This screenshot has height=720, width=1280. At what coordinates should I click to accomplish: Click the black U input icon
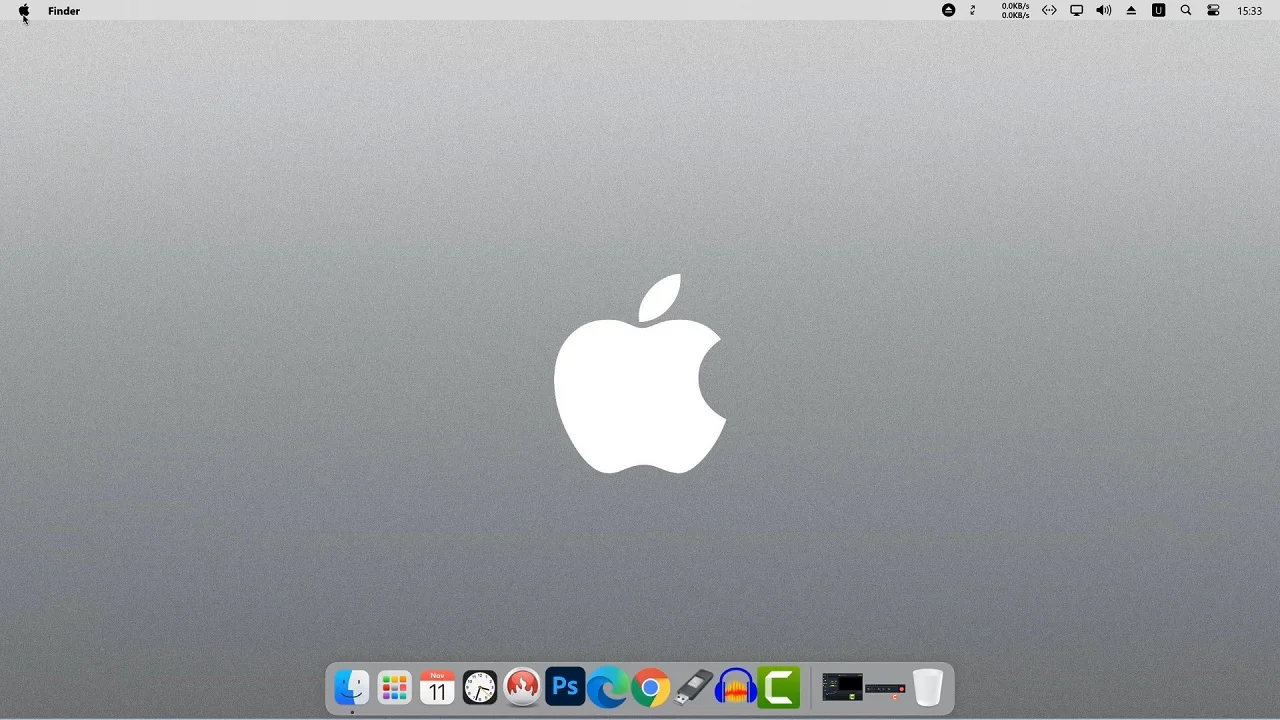[1158, 11]
